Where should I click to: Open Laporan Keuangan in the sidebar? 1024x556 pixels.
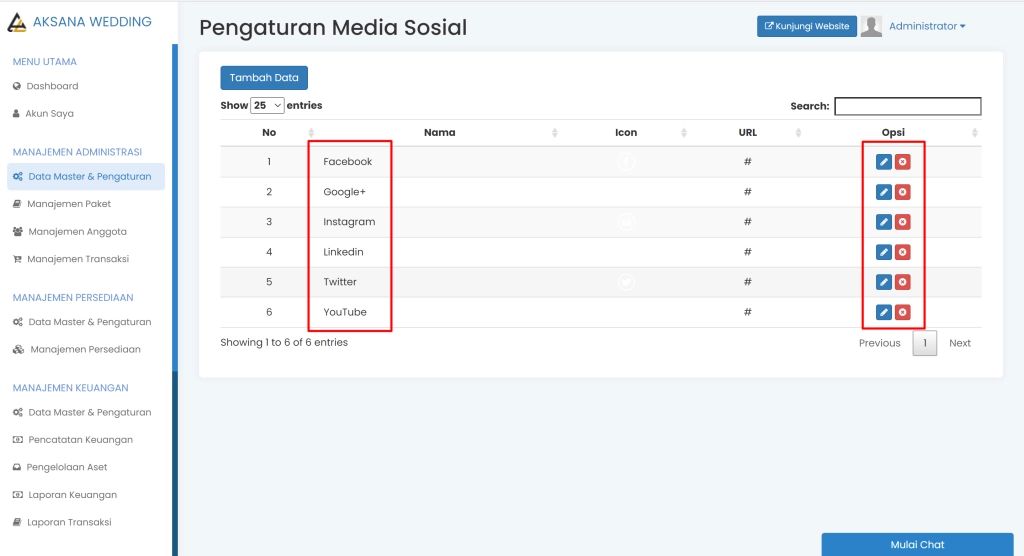point(71,495)
